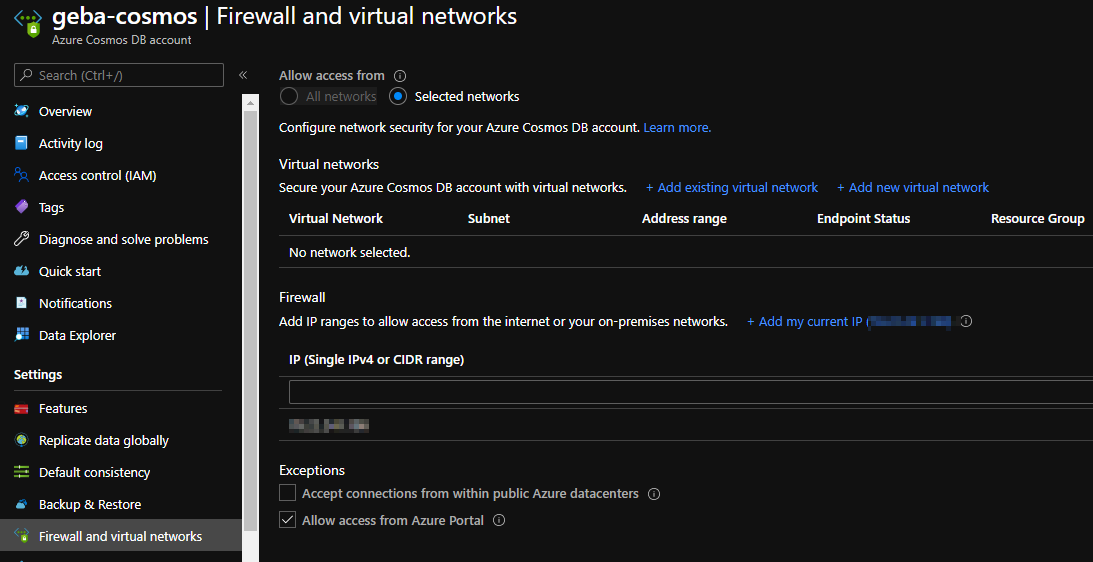Click the Quick start cloud icon
This screenshot has height=562, width=1093.
(21, 271)
